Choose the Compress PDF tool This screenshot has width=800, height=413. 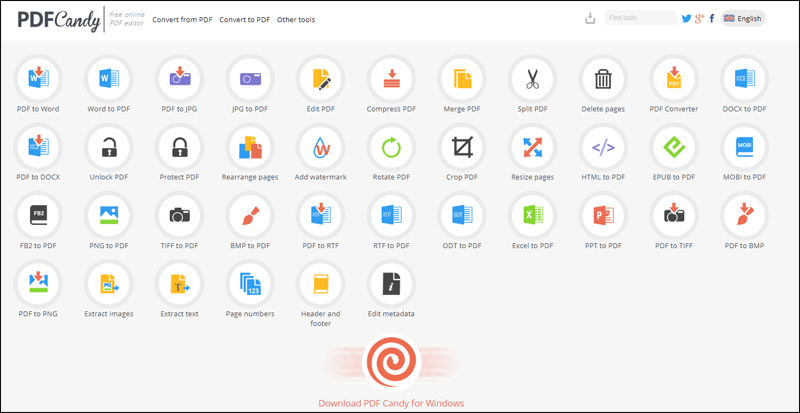pos(391,79)
